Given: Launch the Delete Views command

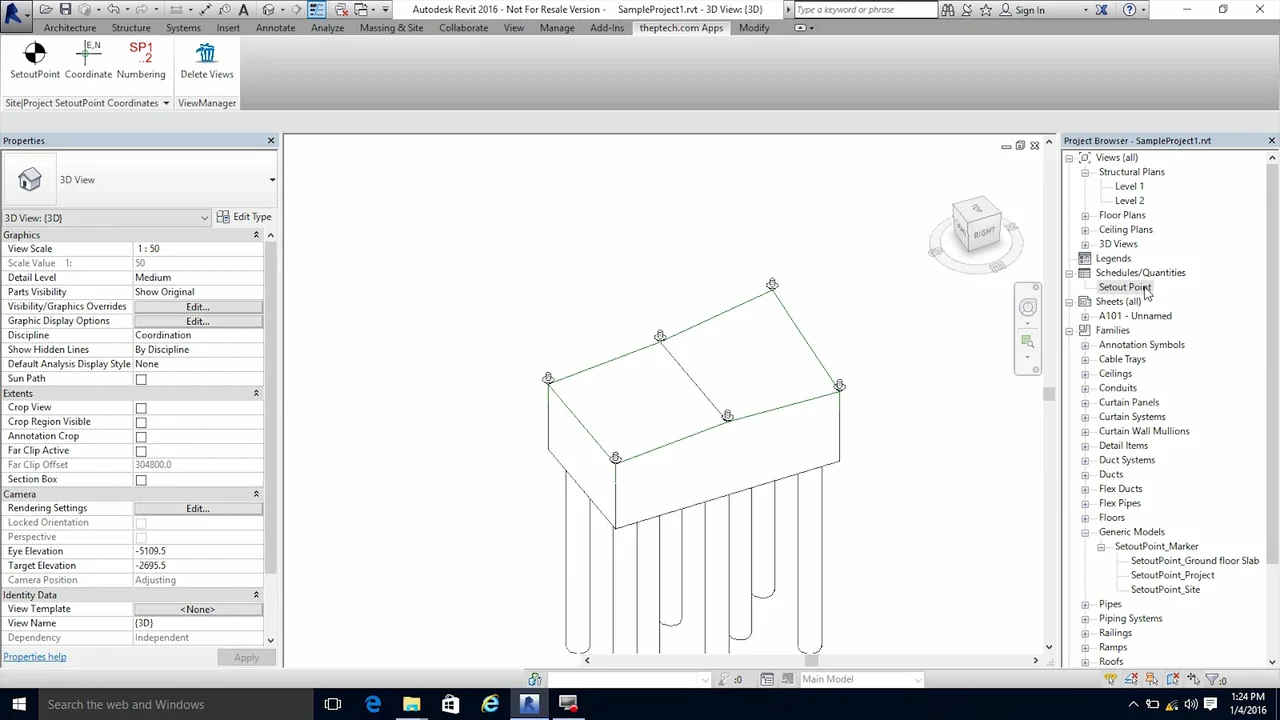Looking at the screenshot, I should (x=207, y=60).
